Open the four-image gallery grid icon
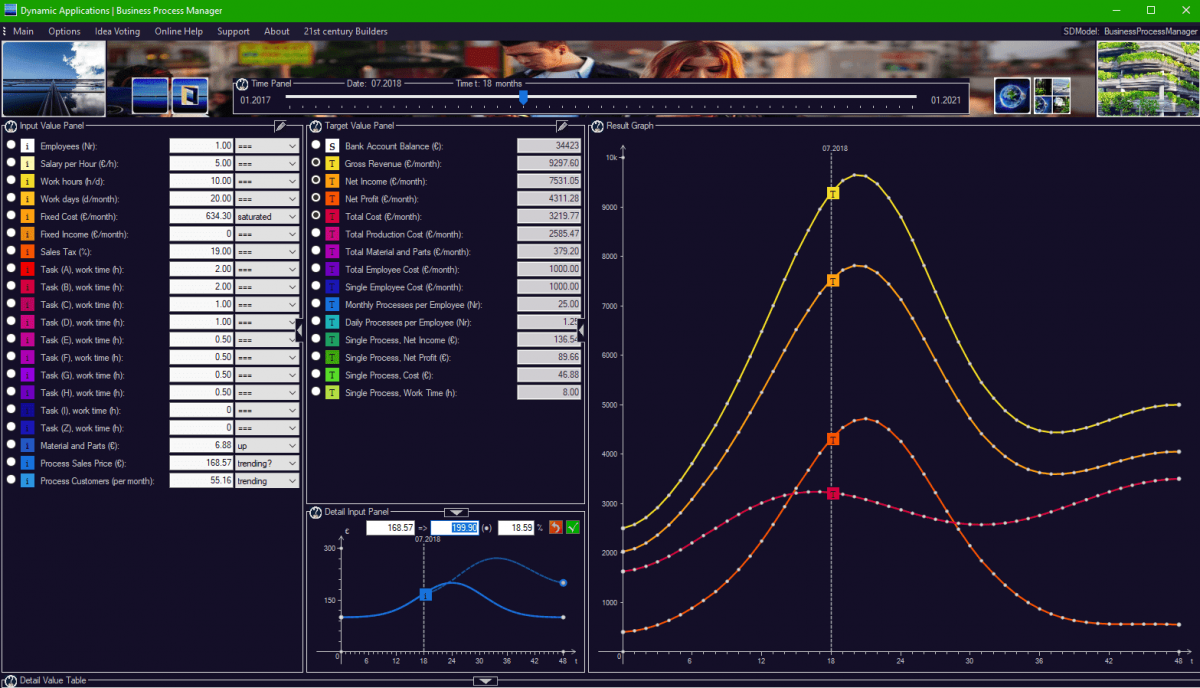The height and width of the screenshot is (688, 1200). (x=1052, y=95)
